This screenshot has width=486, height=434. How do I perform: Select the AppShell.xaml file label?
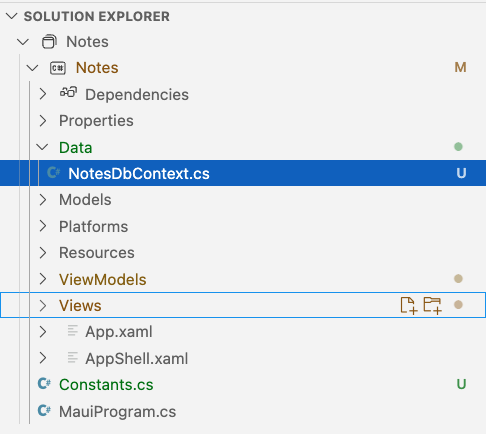(137, 359)
